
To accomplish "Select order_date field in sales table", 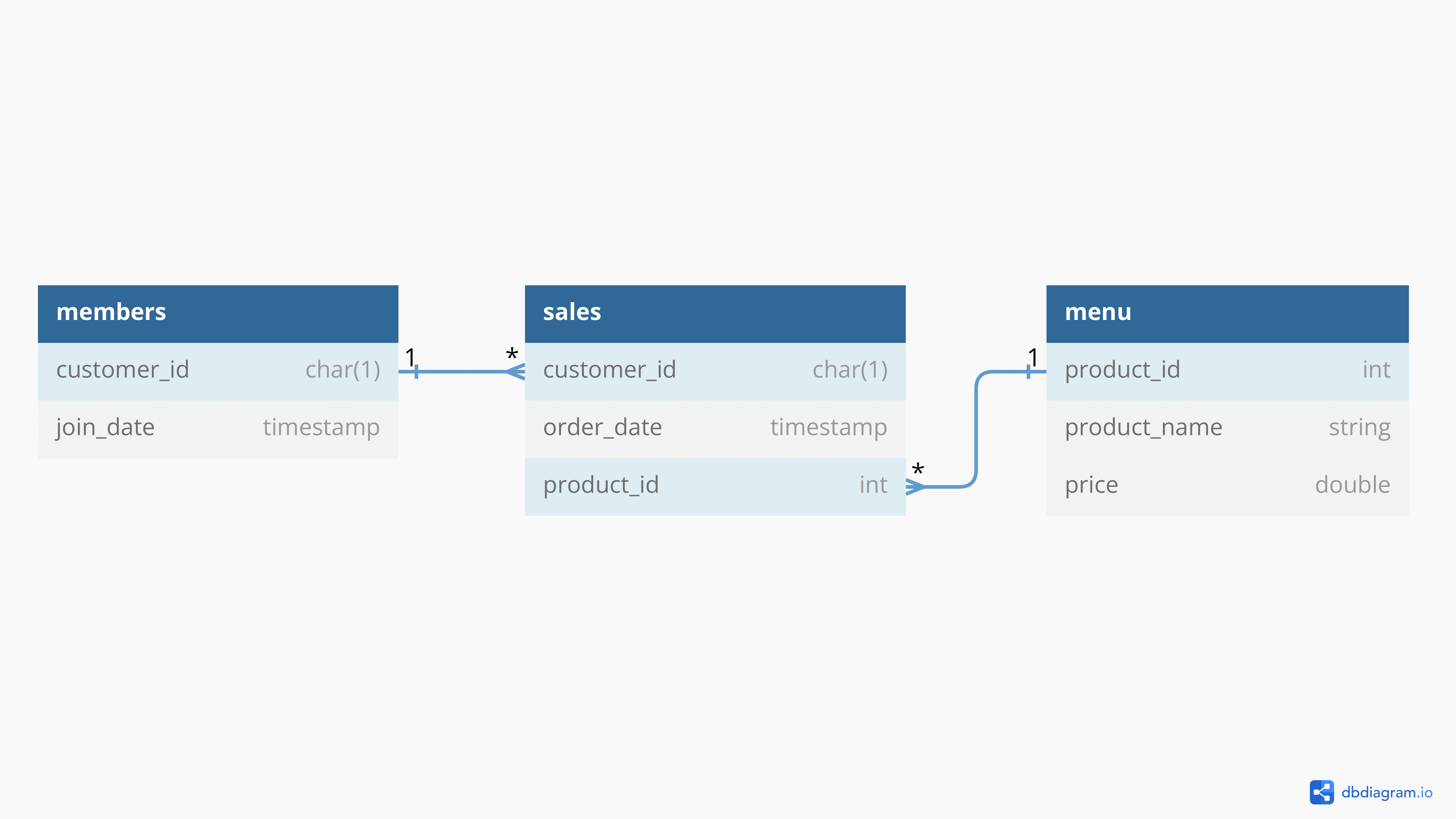I will [602, 428].
